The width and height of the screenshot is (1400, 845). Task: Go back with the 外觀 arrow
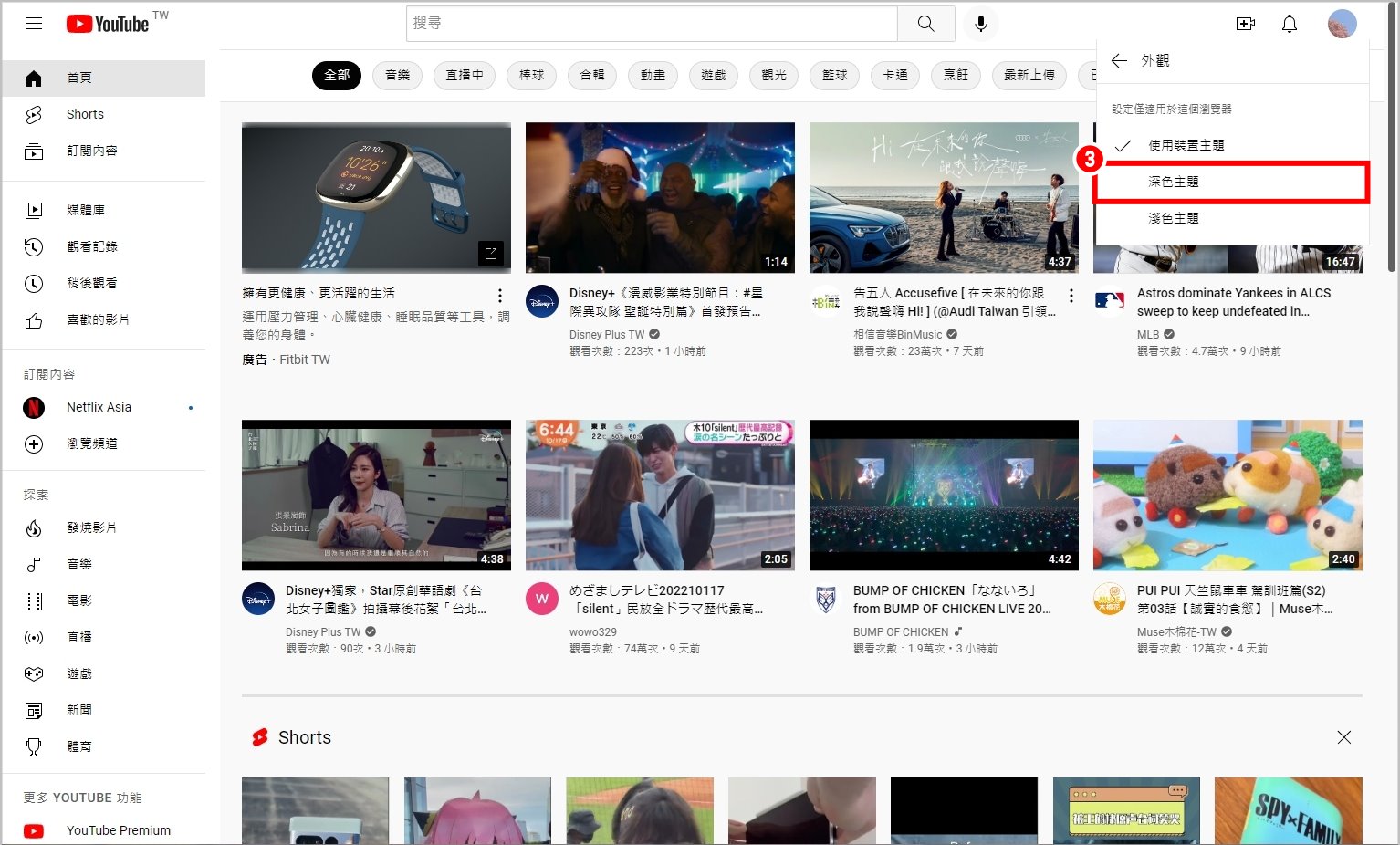tap(1119, 60)
